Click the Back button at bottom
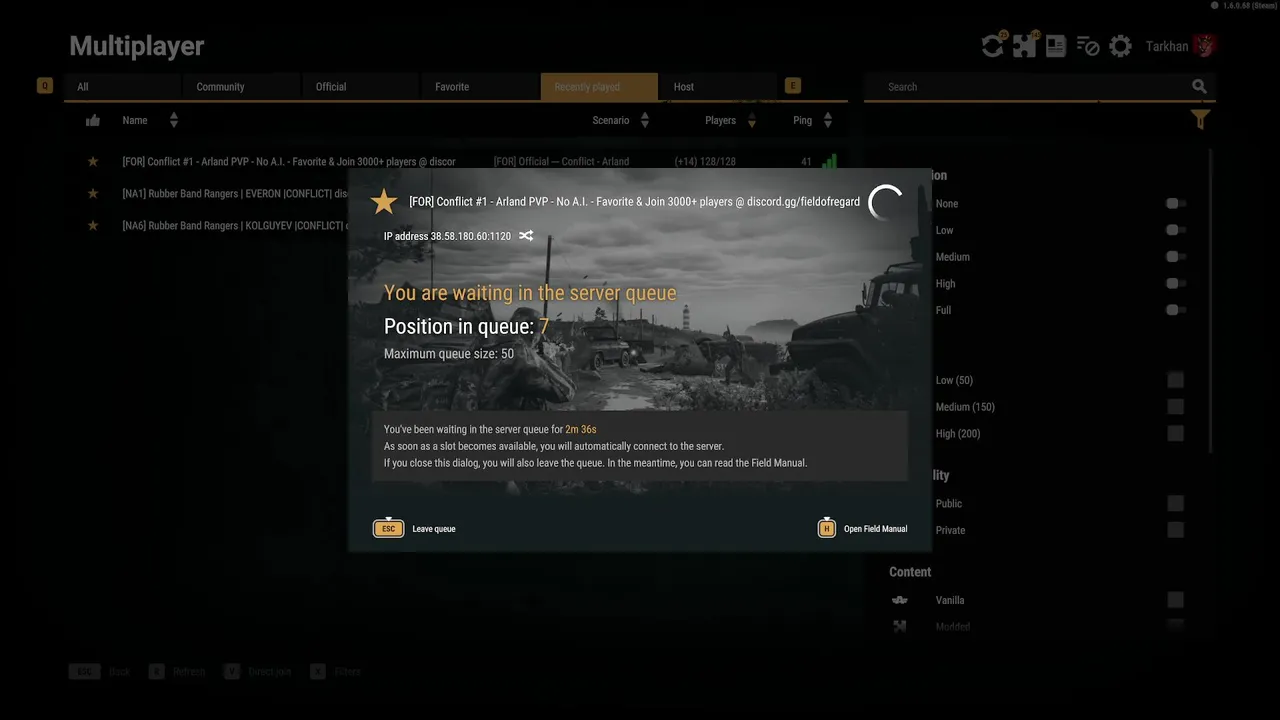This screenshot has width=1280, height=720. (x=100, y=671)
